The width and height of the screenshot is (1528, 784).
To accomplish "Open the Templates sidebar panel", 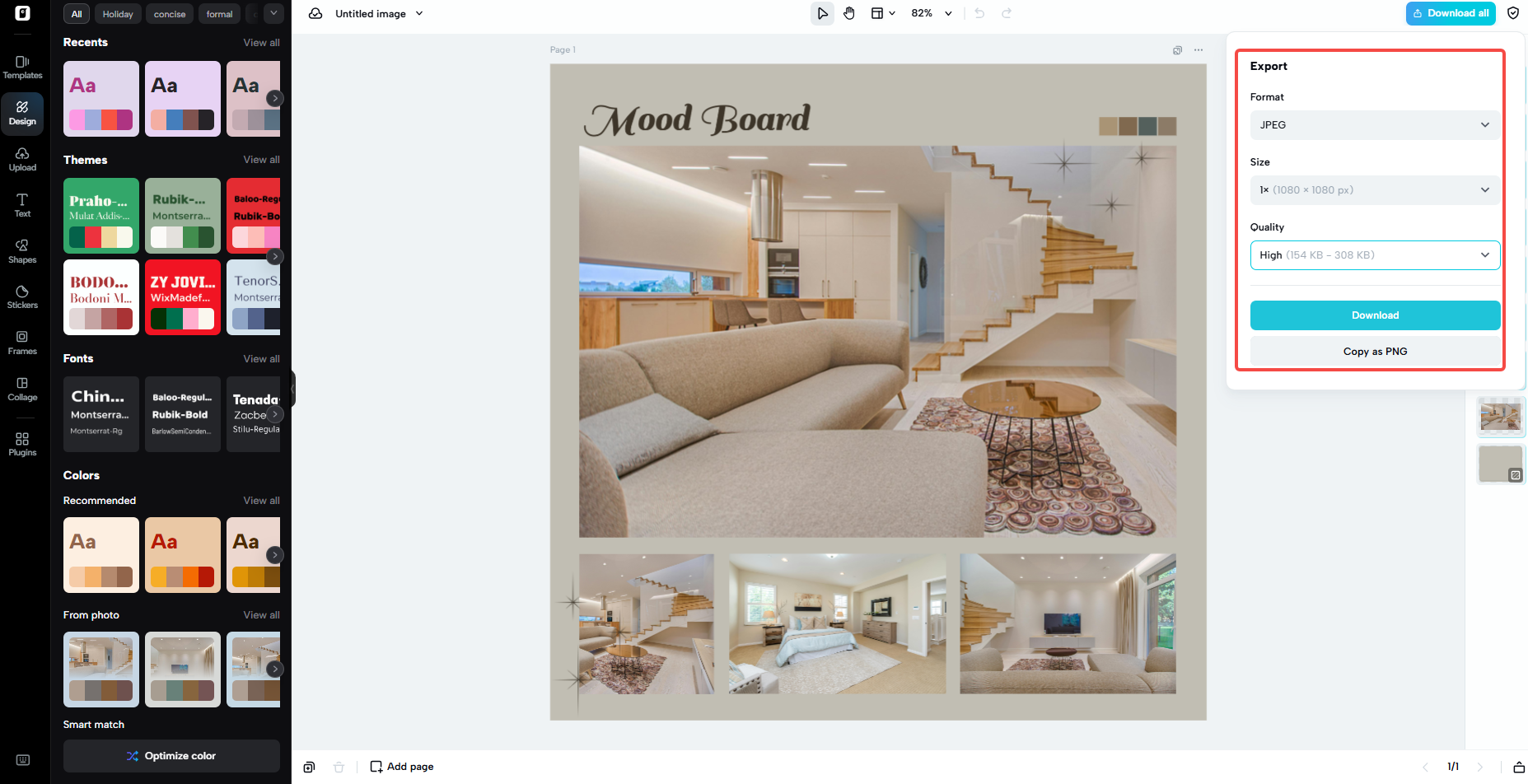I will (x=22, y=67).
